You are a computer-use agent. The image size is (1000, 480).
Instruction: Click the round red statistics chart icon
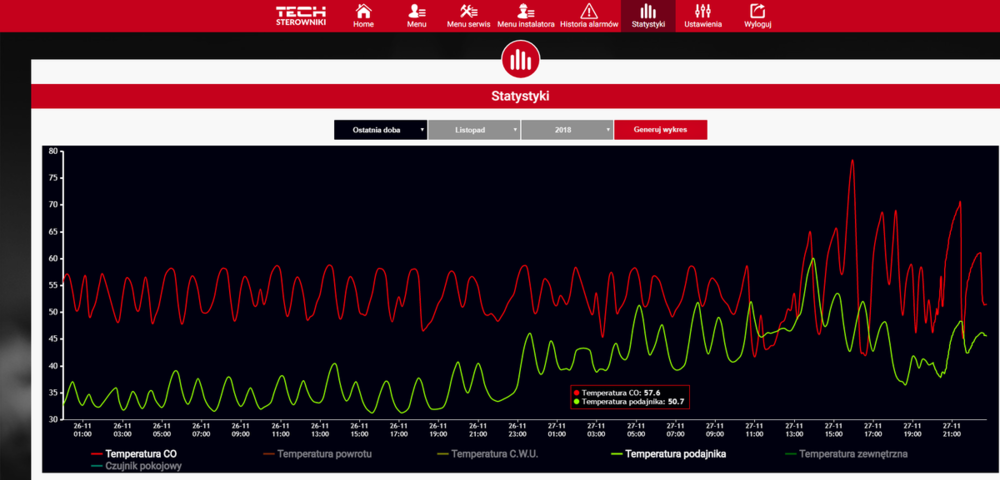pos(519,60)
